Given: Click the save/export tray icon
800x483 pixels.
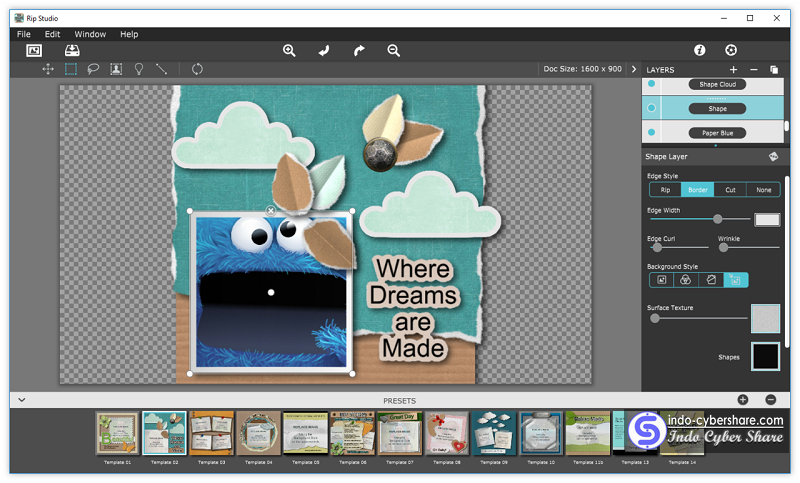Looking at the screenshot, I should pos(72,50).
